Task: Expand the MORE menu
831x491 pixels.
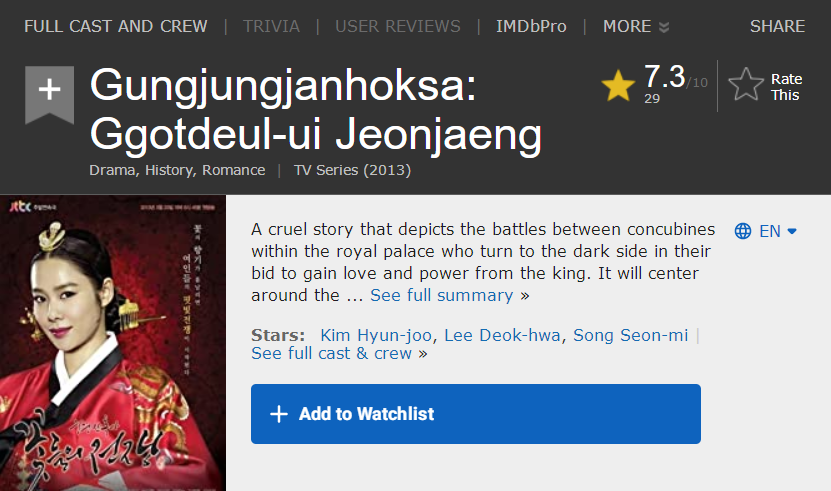Action: [x=636, y=26]
